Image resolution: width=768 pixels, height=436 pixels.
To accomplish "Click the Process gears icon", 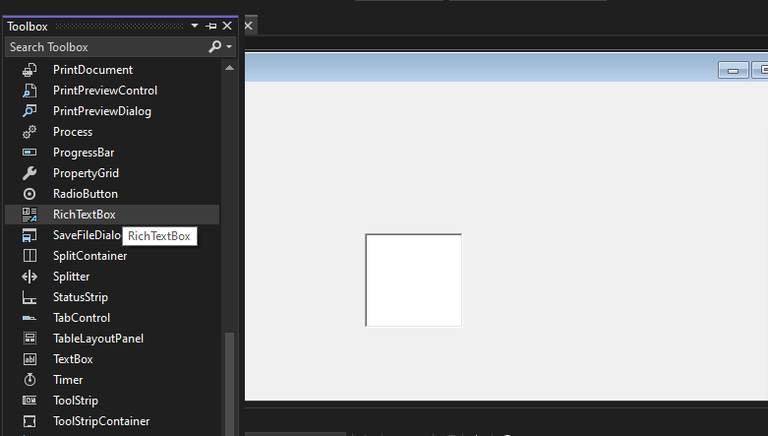I will 29,132.
